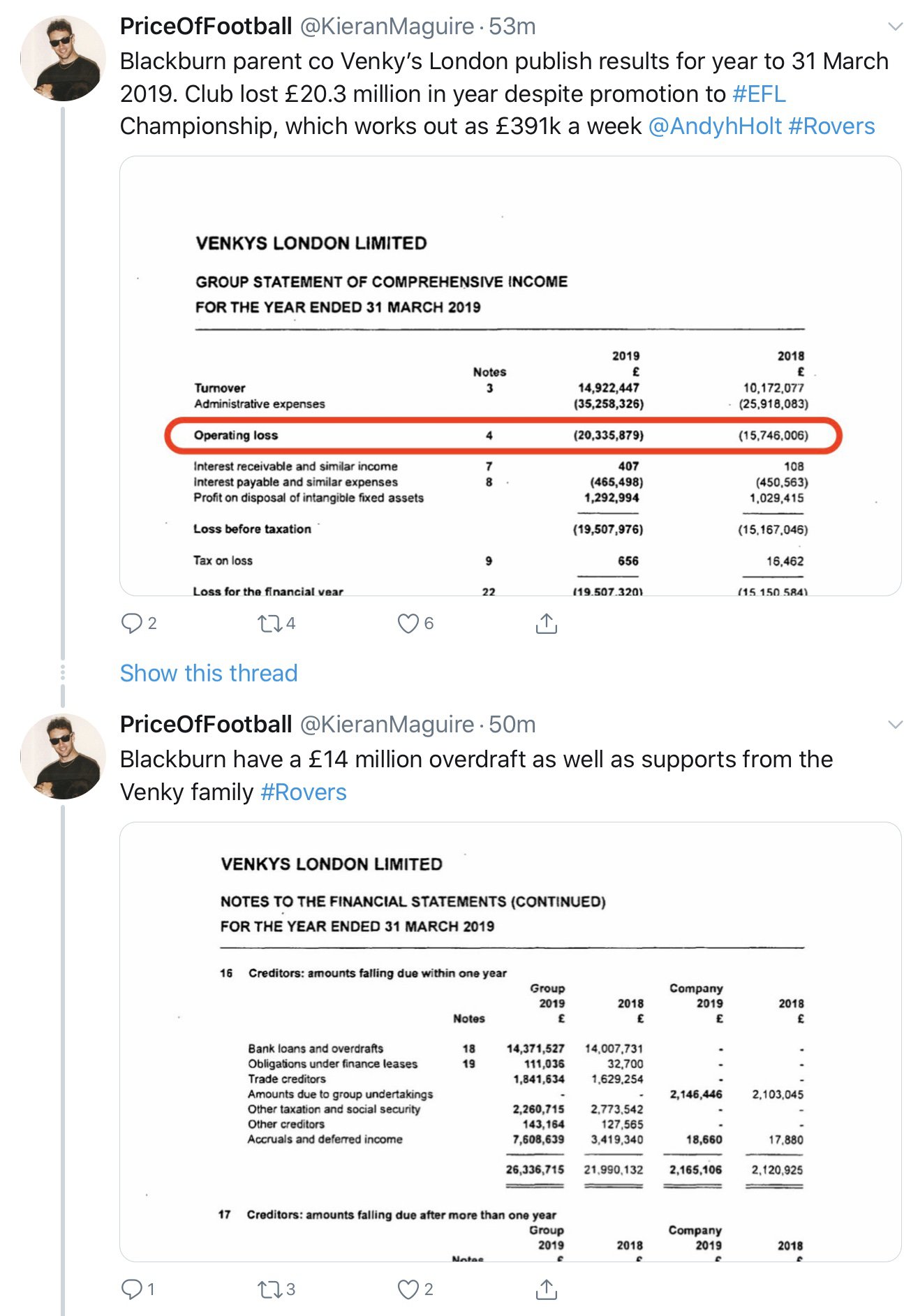904x1316 pixels.
Task: Share the second tweet about overdraft
Action: pyautogui.click(x=546, y=1289)
